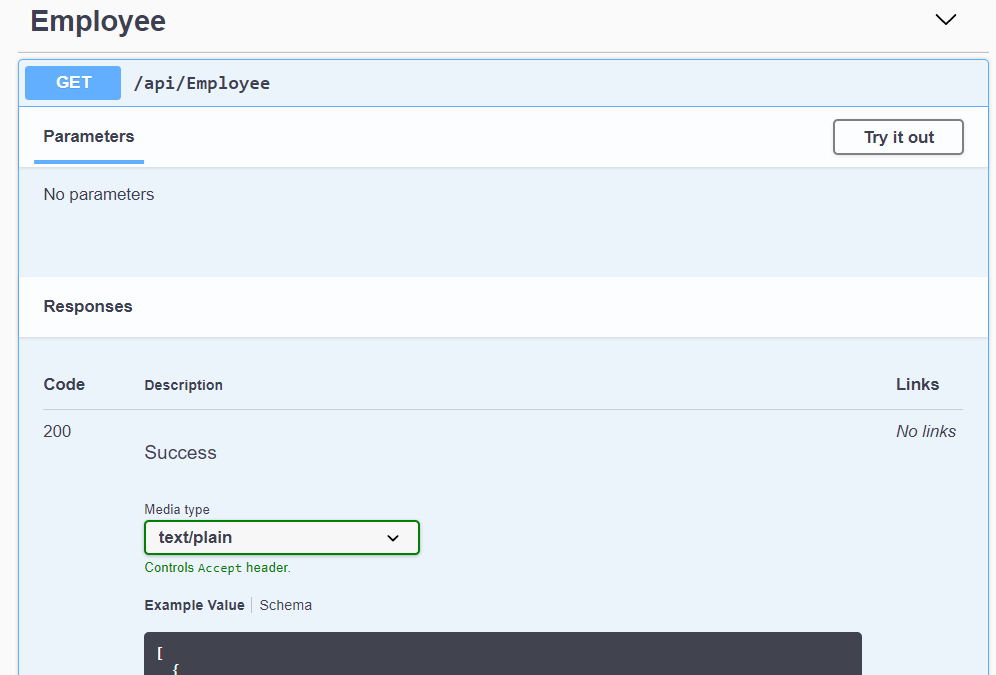
Task: Collapse the Employee section chevron
Action: [x=945, y=20]
